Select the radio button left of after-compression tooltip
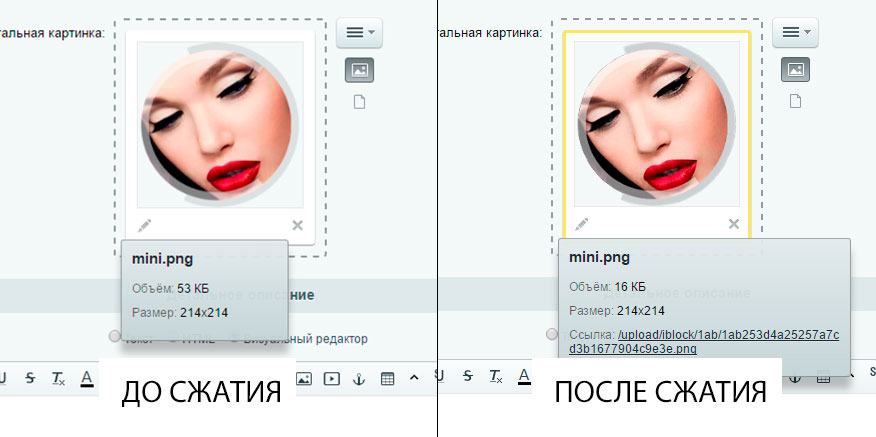This screenshot has height=437, width=876. click(552, 334)
